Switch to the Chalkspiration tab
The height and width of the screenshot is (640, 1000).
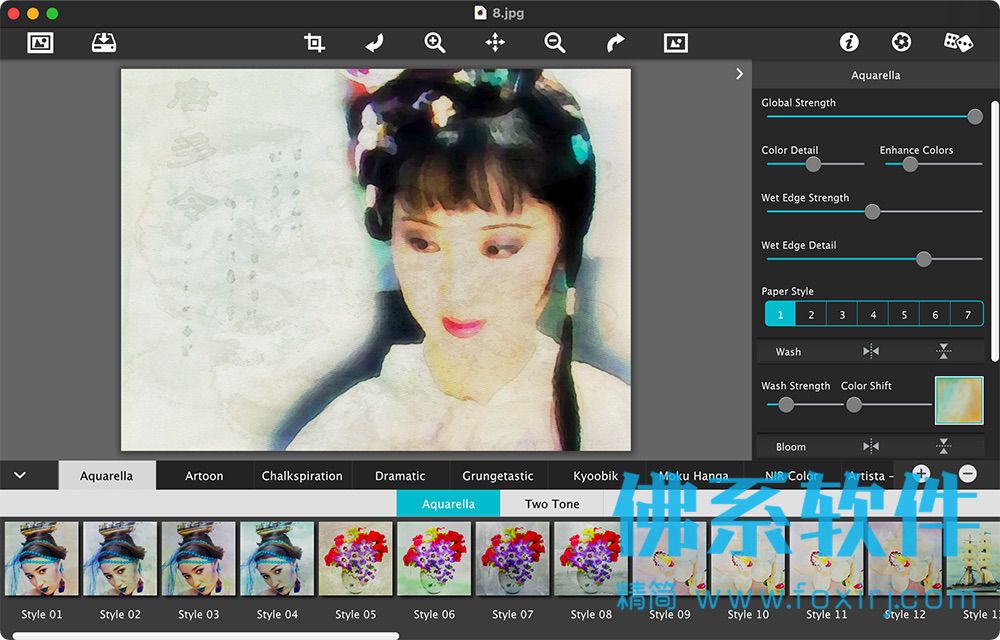pos(302,476)
